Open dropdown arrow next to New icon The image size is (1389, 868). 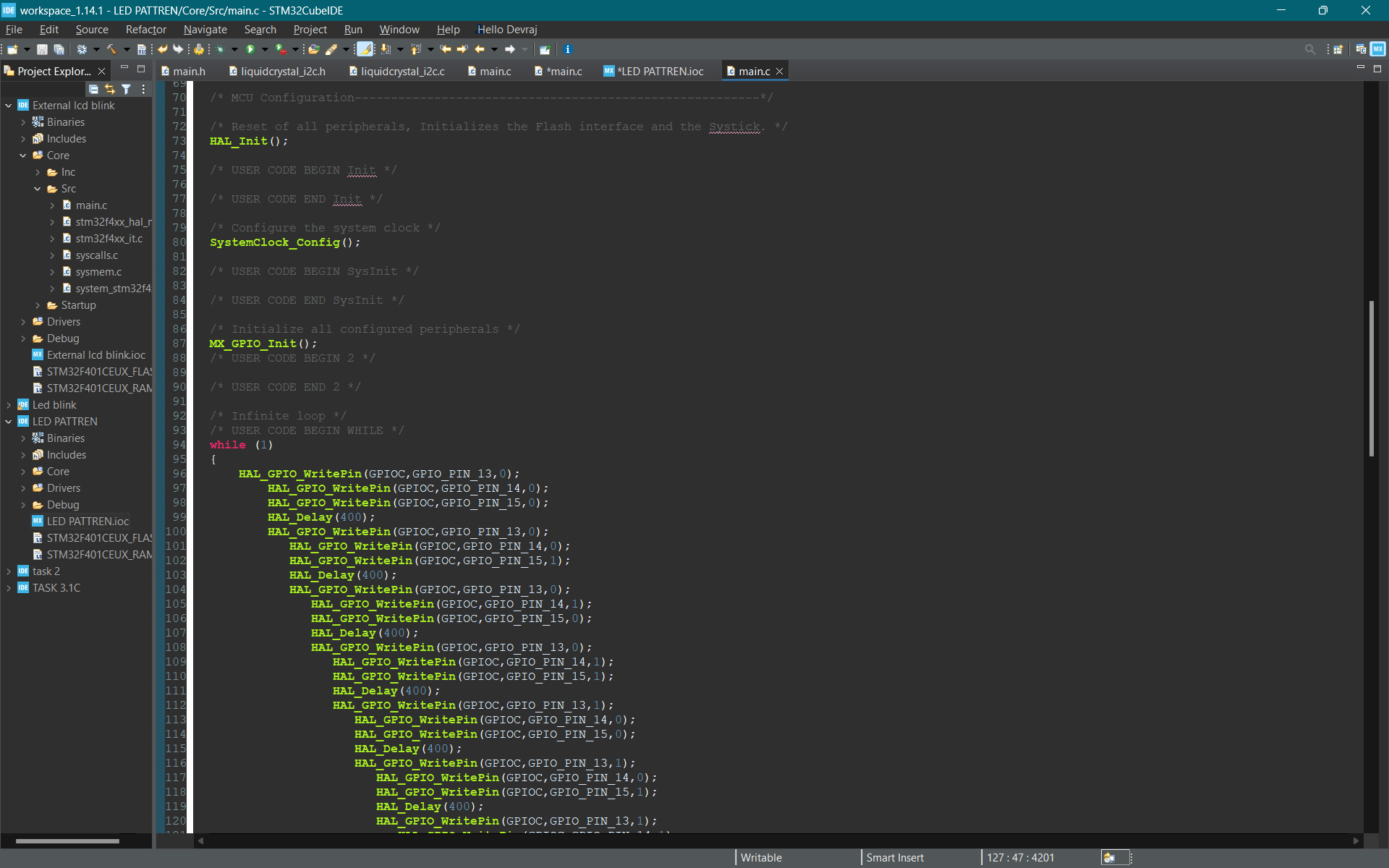click(27, 49)
